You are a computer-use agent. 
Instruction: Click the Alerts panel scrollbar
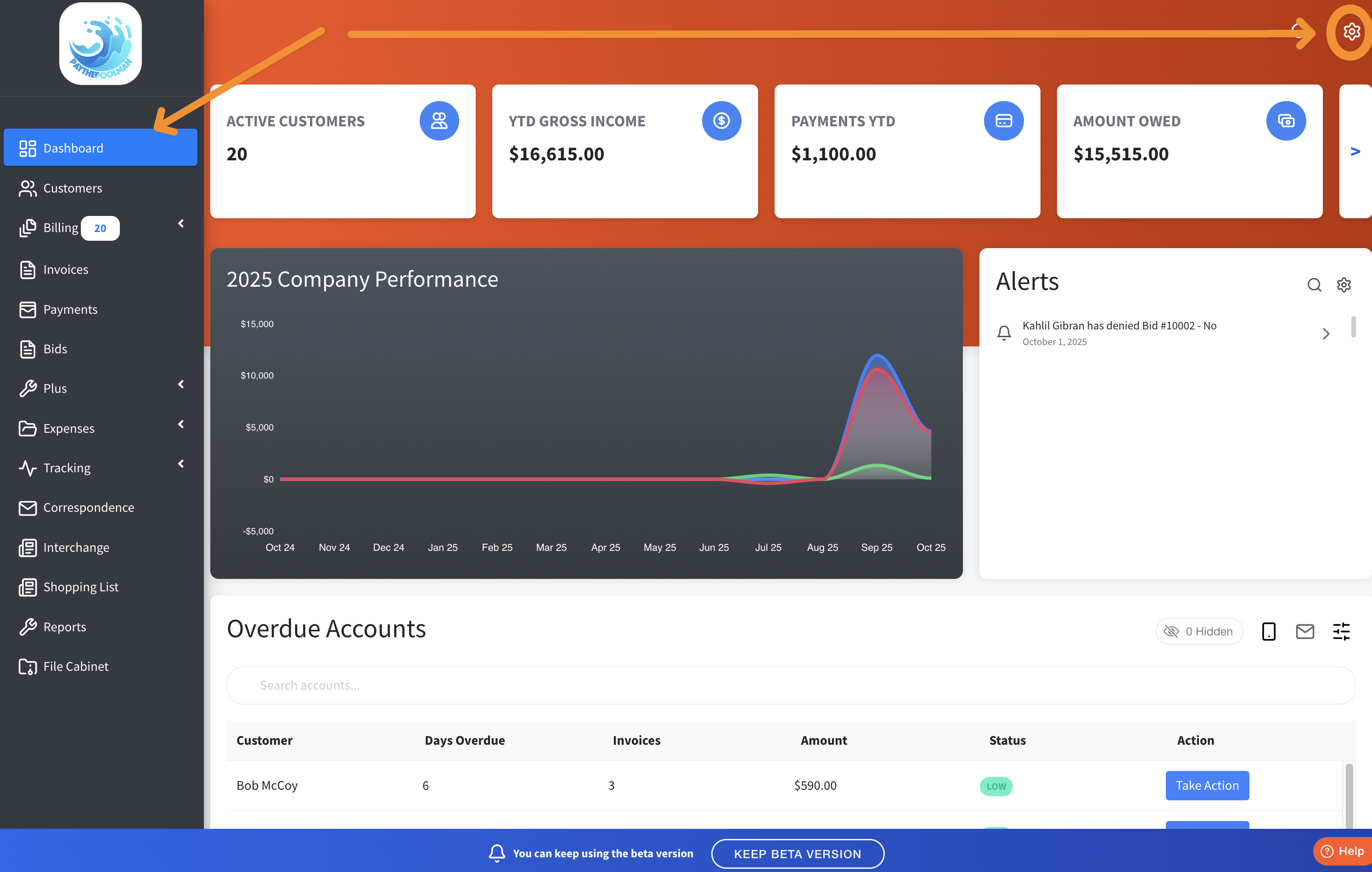coord(1353,327)
